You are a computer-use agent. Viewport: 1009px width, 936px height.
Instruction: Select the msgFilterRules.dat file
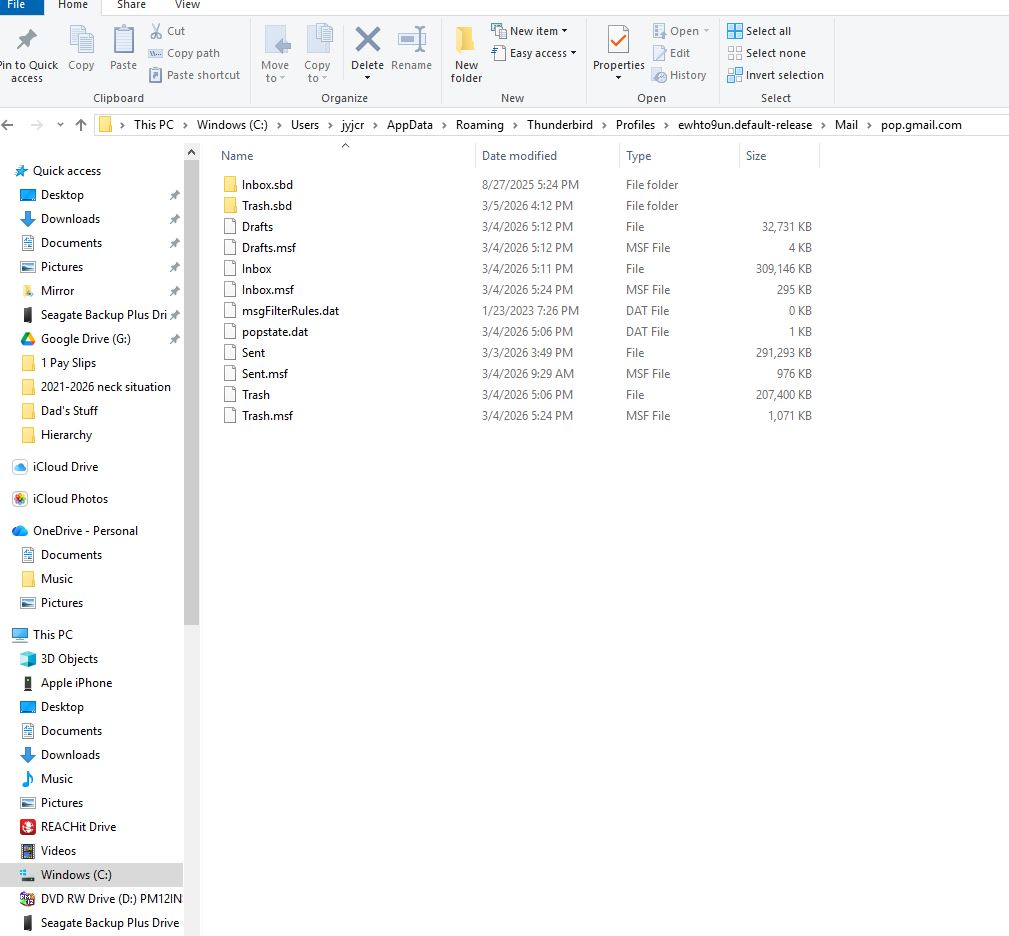coord(290,311)
